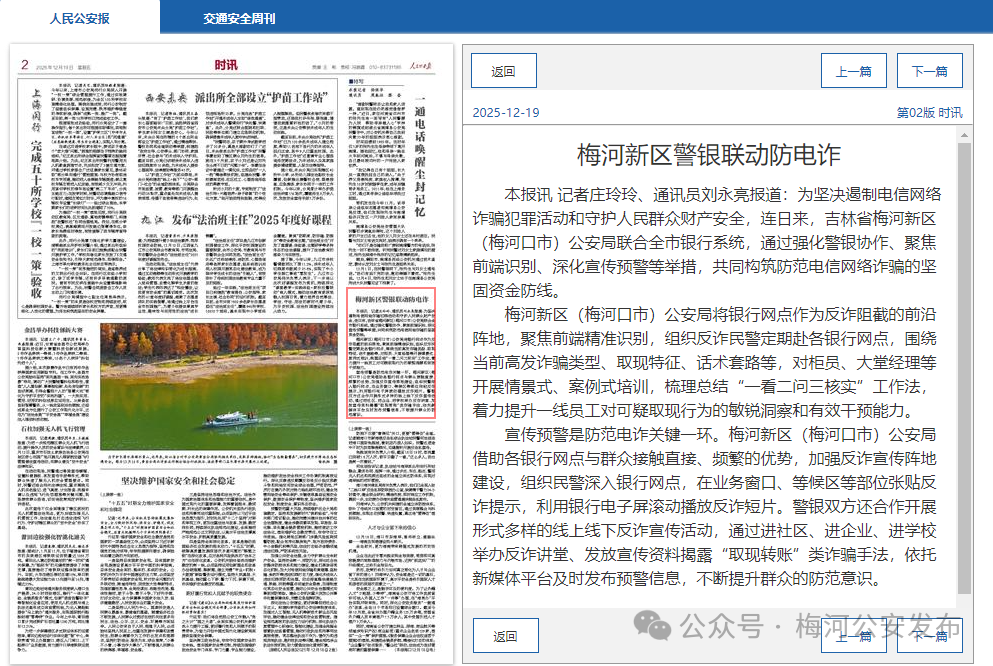
Task: Click the top 返回 button
Action: tap(504, 71)
